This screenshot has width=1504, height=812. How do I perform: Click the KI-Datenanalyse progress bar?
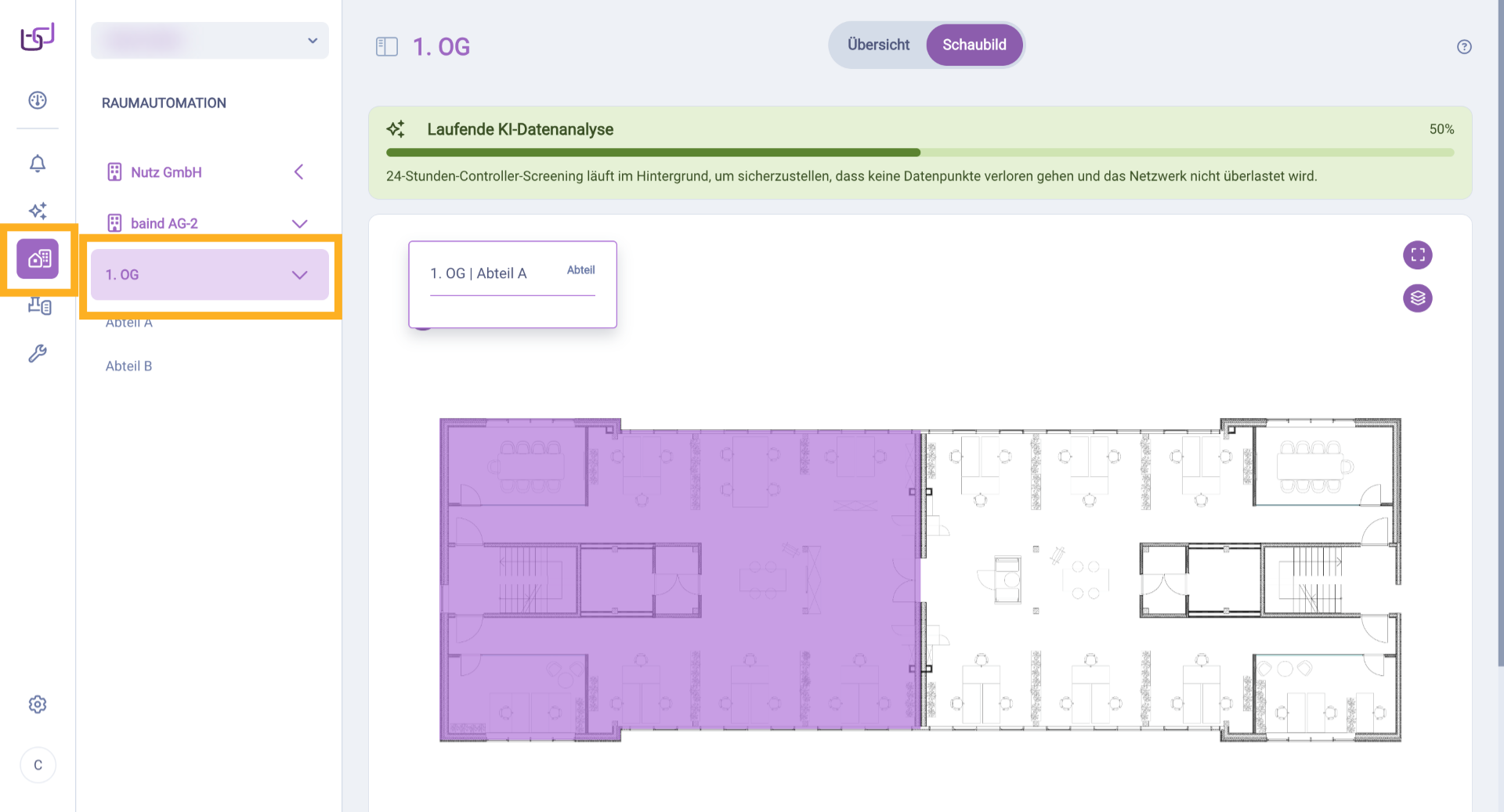[920, 153]
